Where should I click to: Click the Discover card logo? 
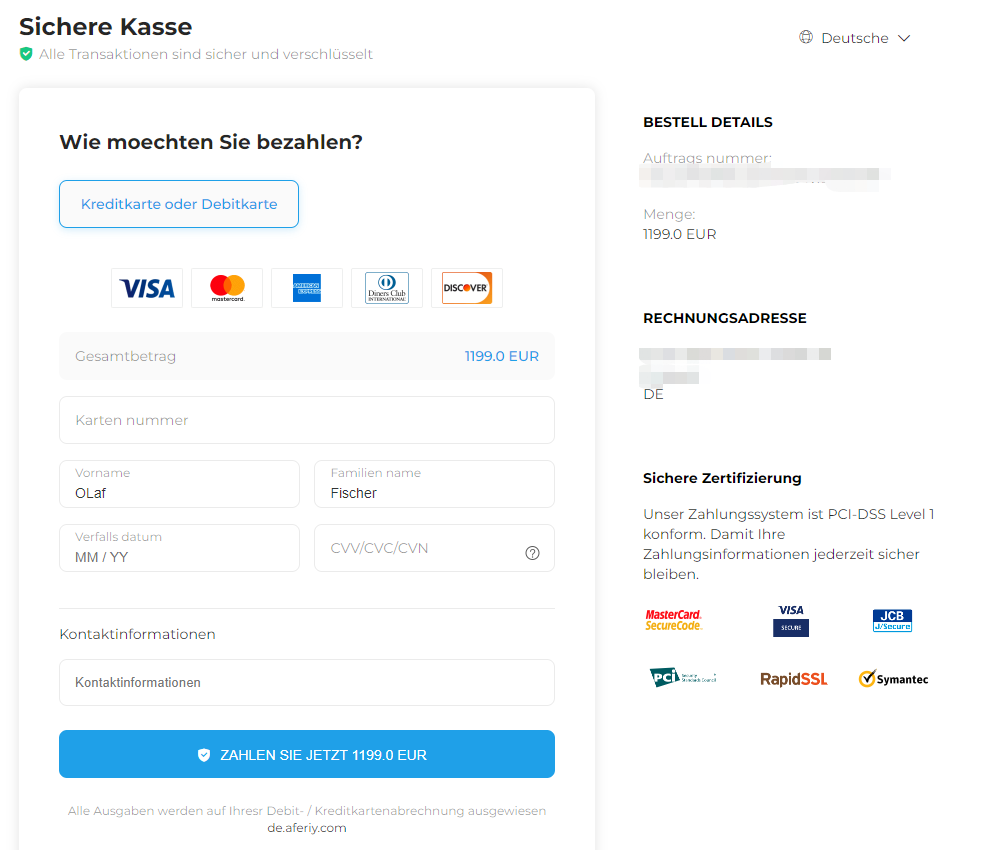pos(467,288)
